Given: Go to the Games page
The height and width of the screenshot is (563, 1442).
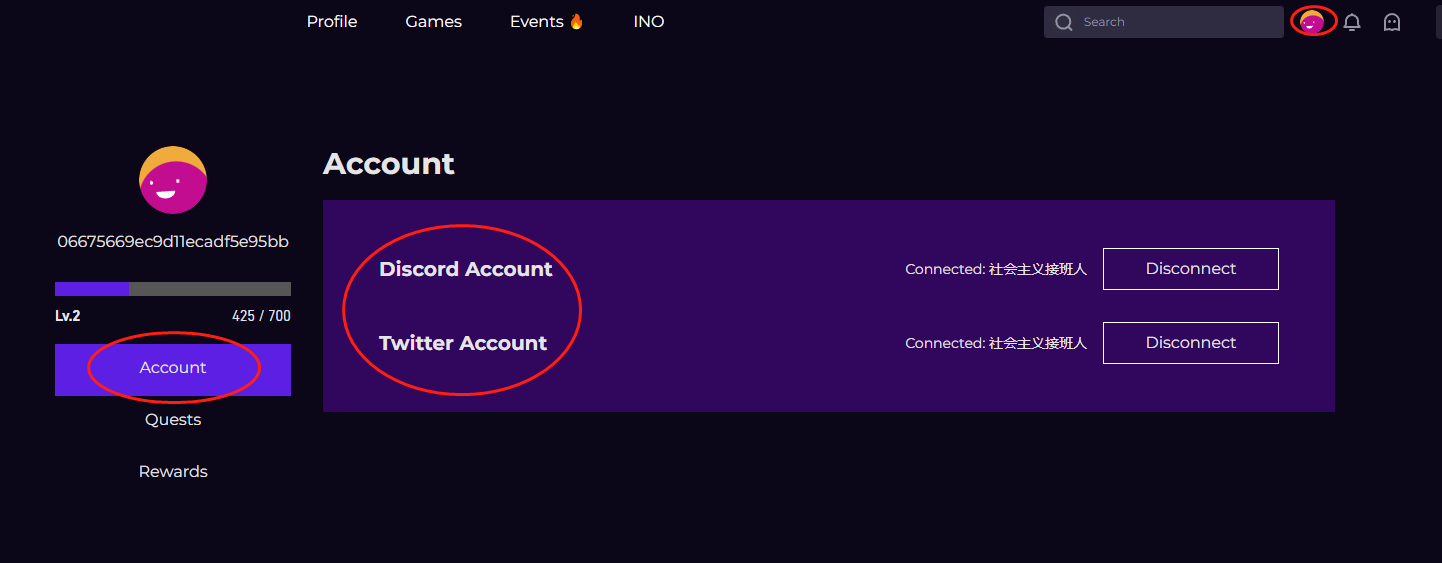Looking at the screenshot, I should (x=433, y=22).
